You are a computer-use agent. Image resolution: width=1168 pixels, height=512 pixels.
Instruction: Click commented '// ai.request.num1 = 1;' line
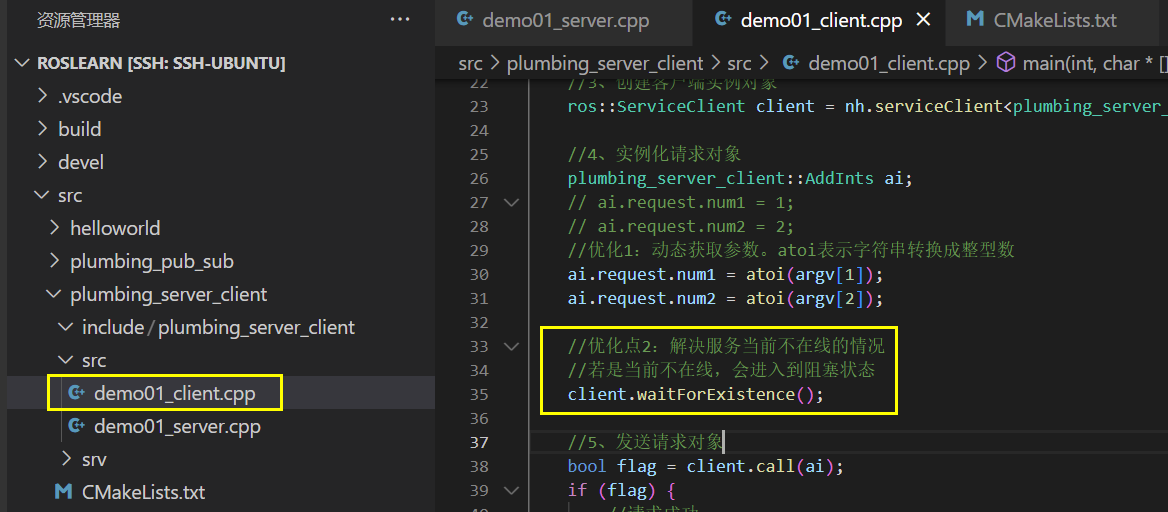[681, 203]
